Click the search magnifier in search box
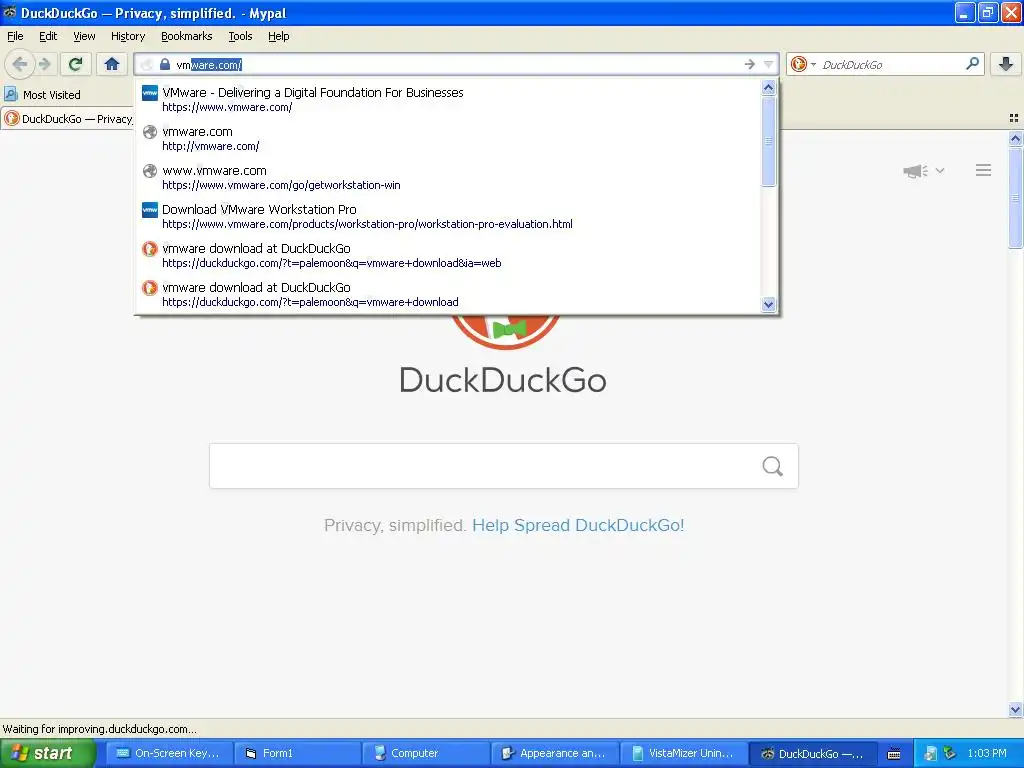The width and height of the screenshot is (1024, 768). [x=972, y=64]
